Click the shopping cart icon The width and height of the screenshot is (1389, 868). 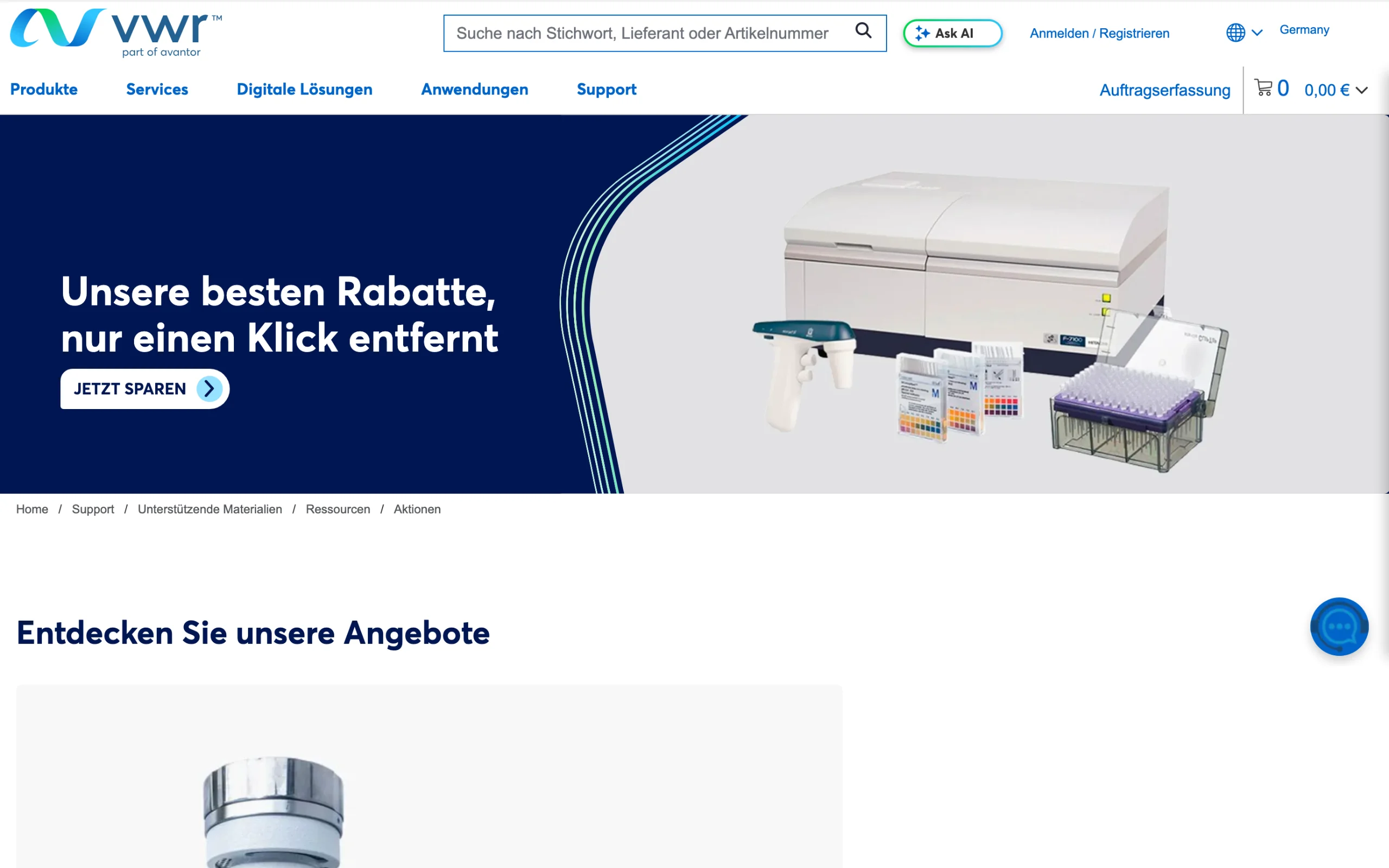(1263, 88)
